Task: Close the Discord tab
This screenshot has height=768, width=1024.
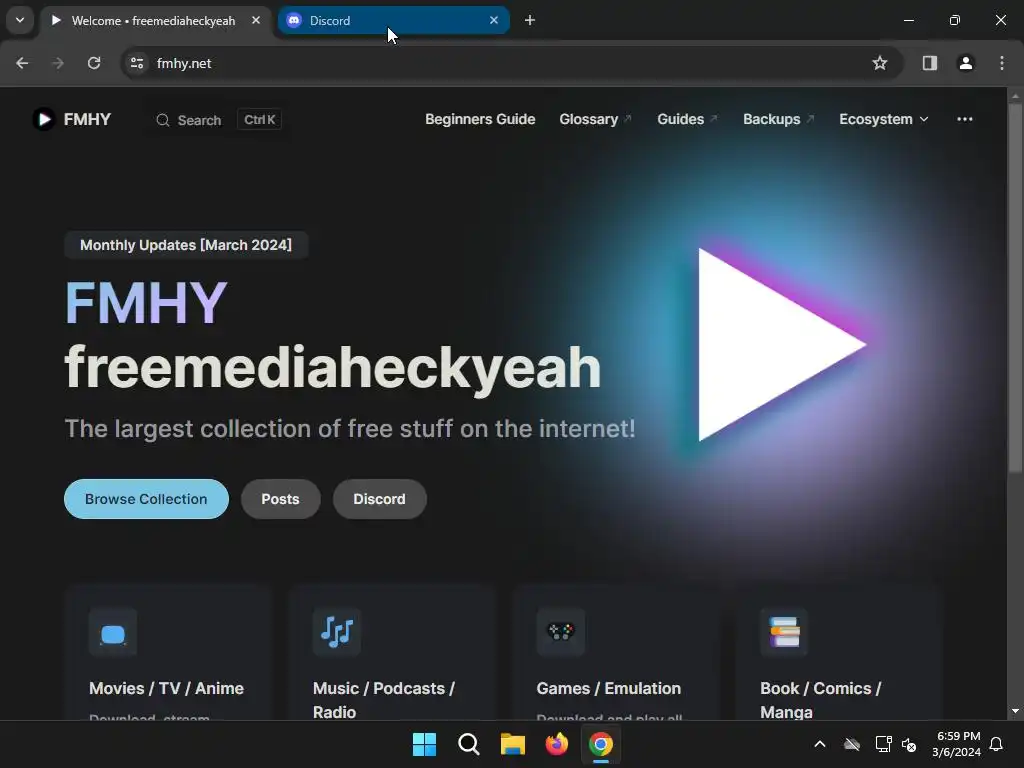Action: [494, 20]
